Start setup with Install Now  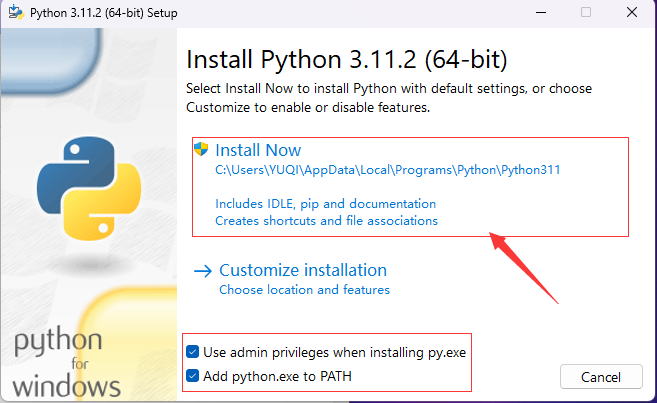258,150
